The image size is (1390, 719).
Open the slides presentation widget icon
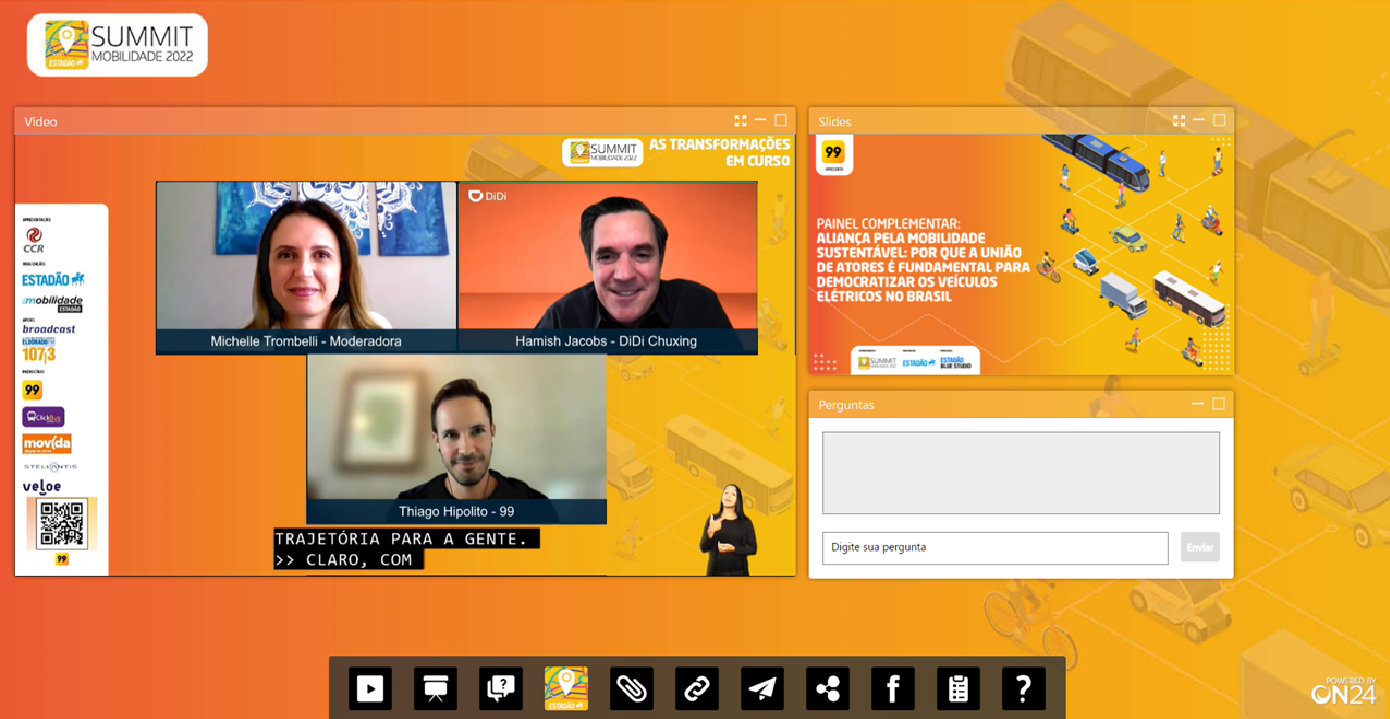point(435,688)
